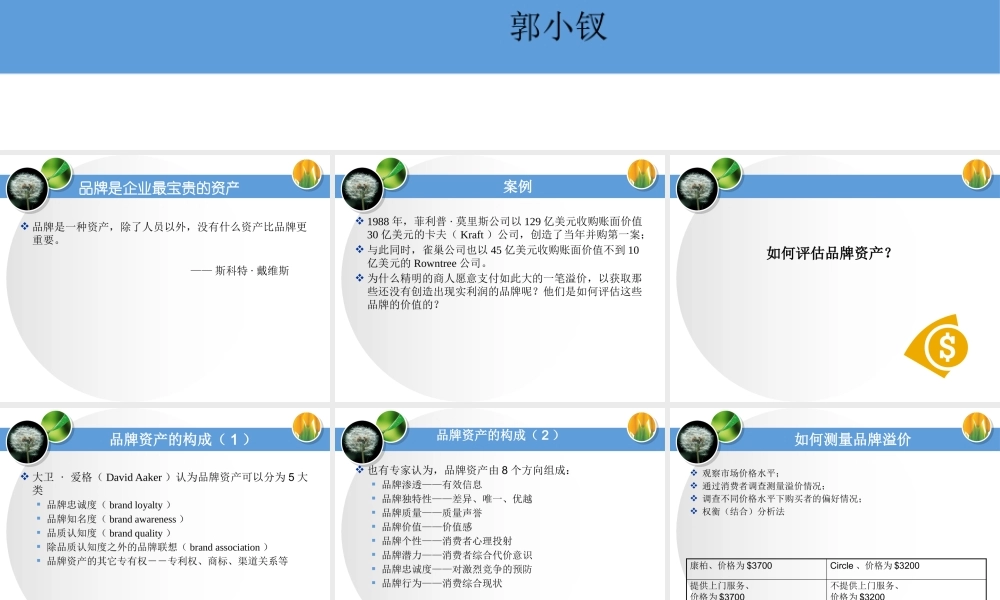Click tulip image on 如何测量品牌溢价 slide
Image resolution: width=1000 pixels, height=600 pixels.
point(976,427)
